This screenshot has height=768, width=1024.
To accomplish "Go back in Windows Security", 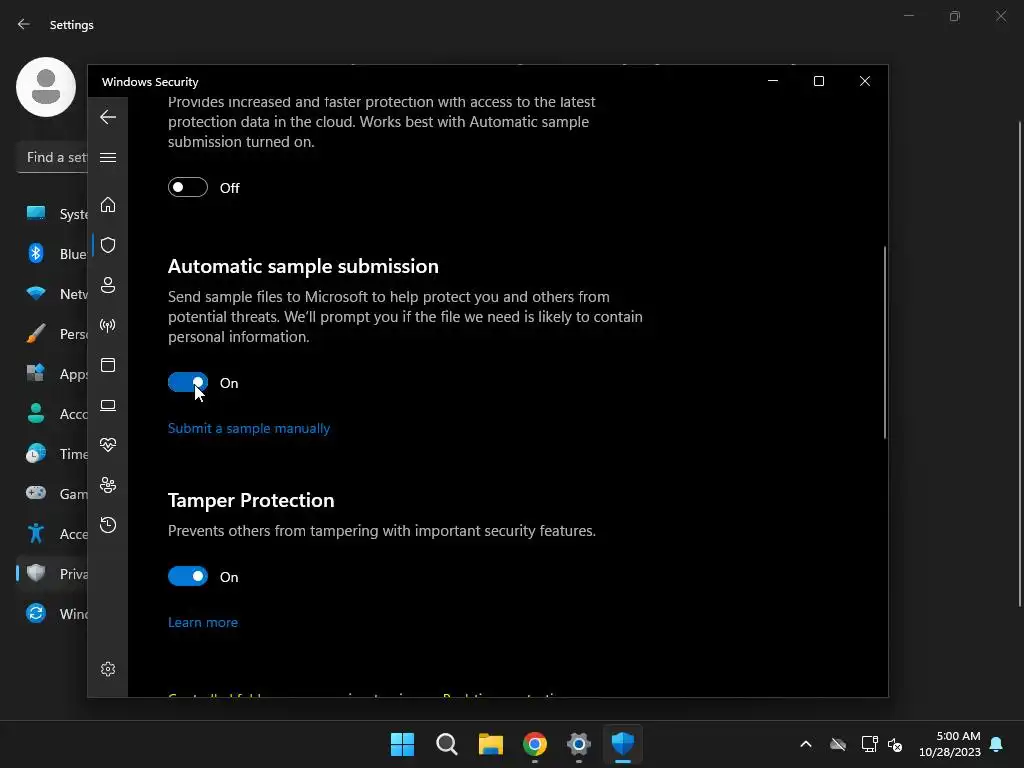I will (x=108, y=117).
